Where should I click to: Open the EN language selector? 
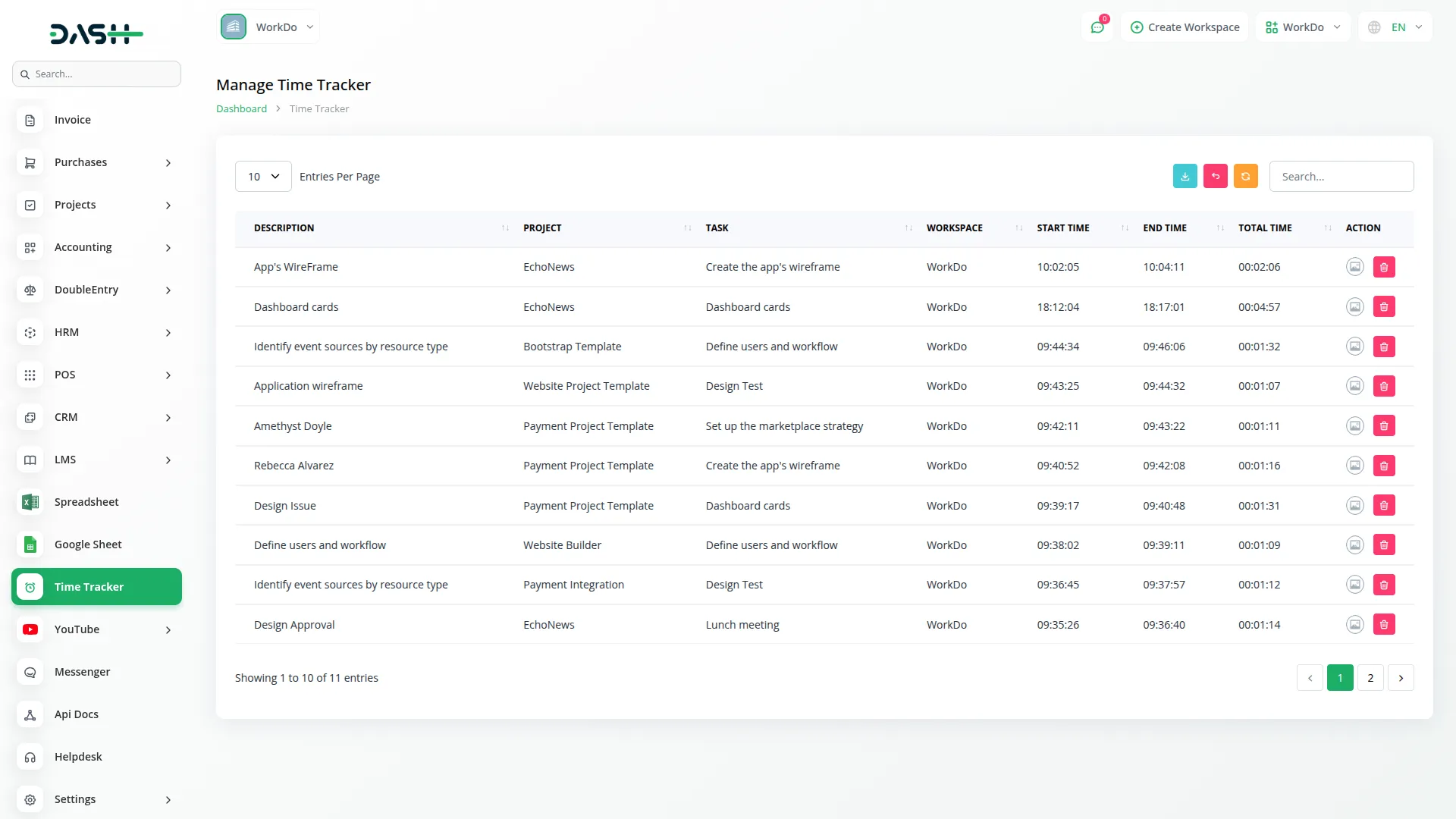point(1395,27)
